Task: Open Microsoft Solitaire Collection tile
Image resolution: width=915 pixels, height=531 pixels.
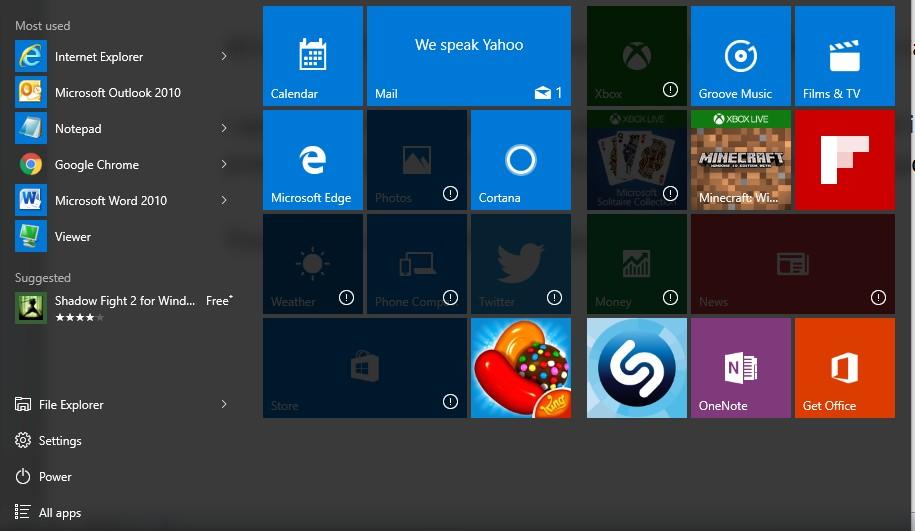Action: pyautogui.click(x=637, y=160)
